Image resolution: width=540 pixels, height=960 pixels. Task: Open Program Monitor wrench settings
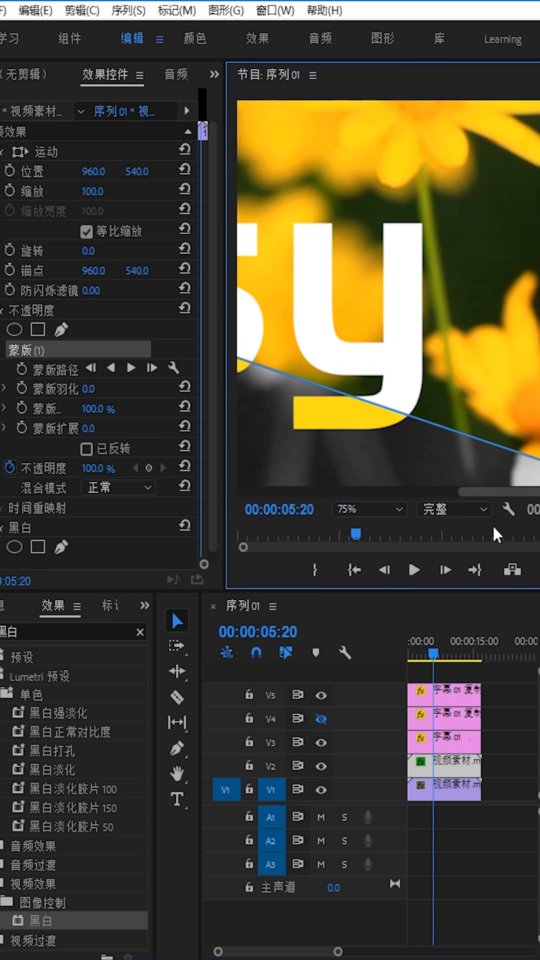click(508, 509)
